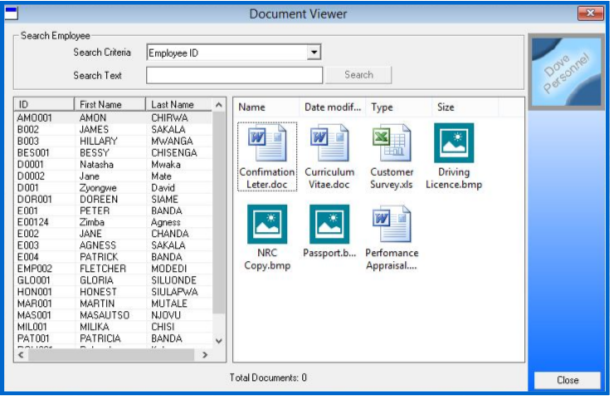
Task: Click the Close button at bottom right
Action: tap(567, 380)
